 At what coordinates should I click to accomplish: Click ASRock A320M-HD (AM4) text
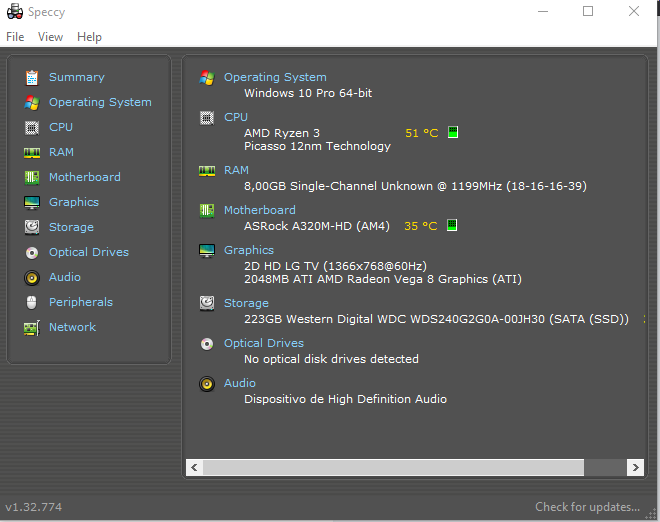317,226
